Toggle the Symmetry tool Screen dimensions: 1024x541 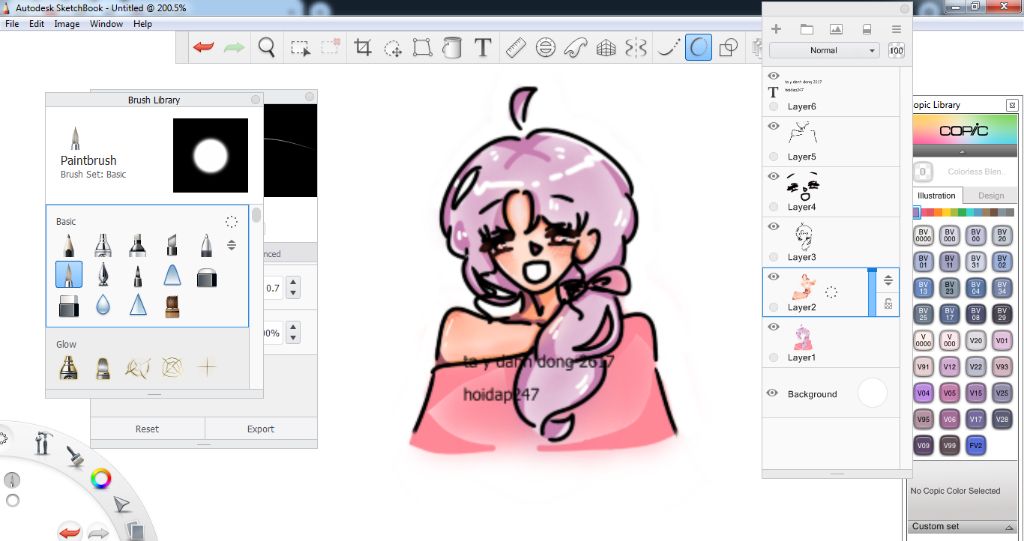[x=636, y=48]
